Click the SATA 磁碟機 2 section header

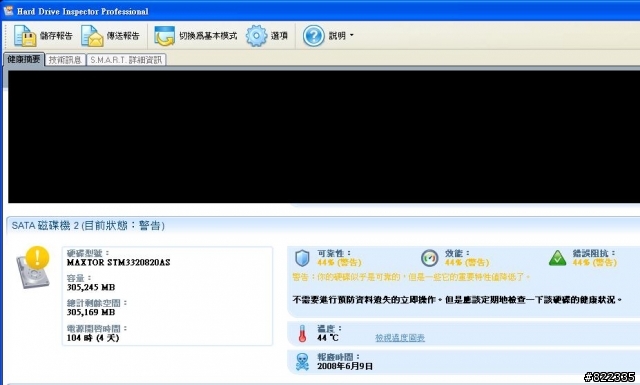[88, 225]
